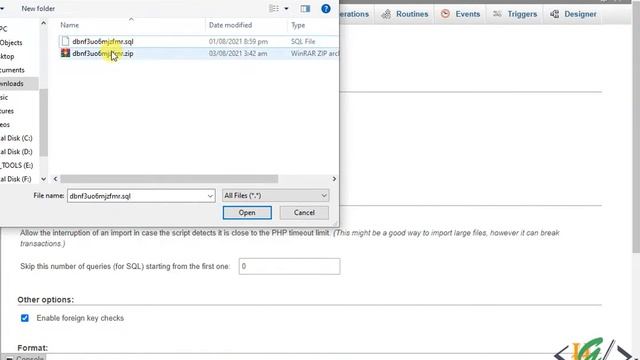Click the date 03/08/2021 3:42 am
This screenshot has width=640, height=360.
(238, 53)
